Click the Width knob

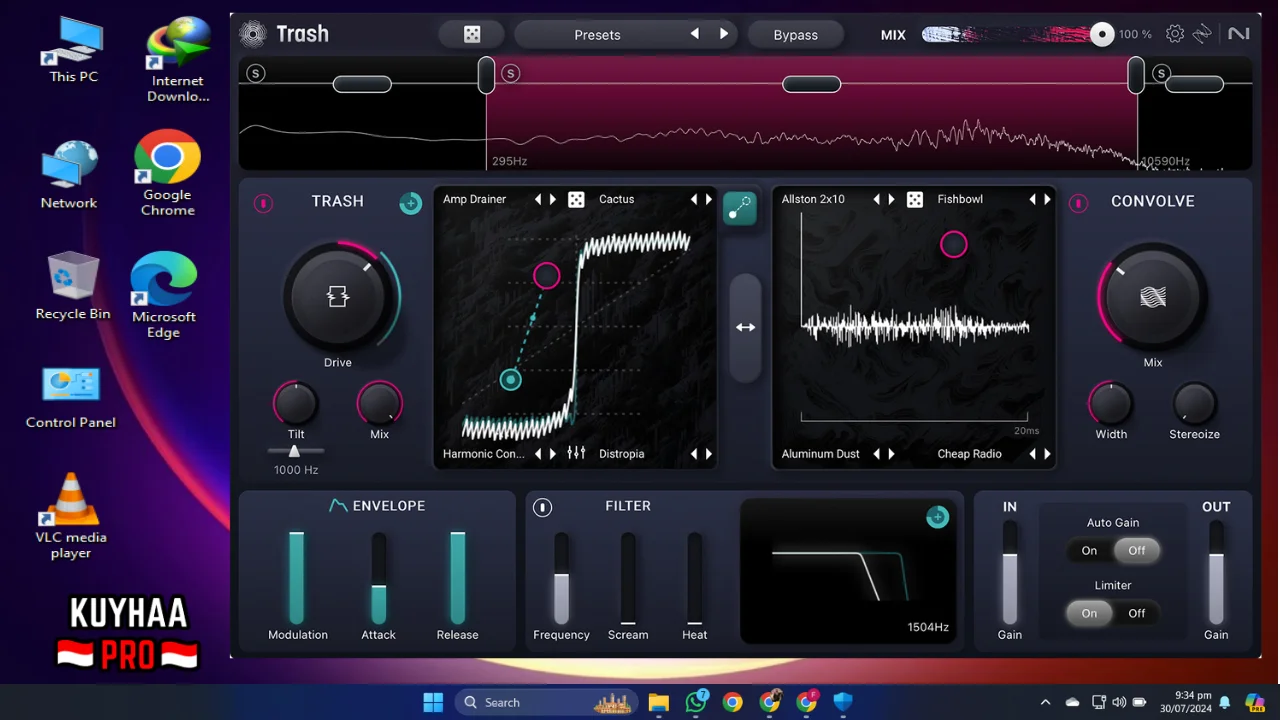coord(1110,403)
